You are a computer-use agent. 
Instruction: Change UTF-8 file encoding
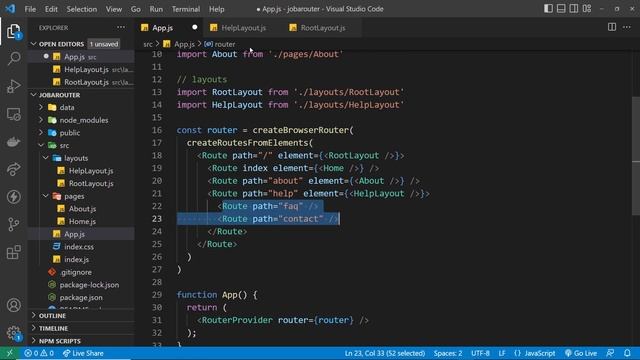[x=480, y=353]
